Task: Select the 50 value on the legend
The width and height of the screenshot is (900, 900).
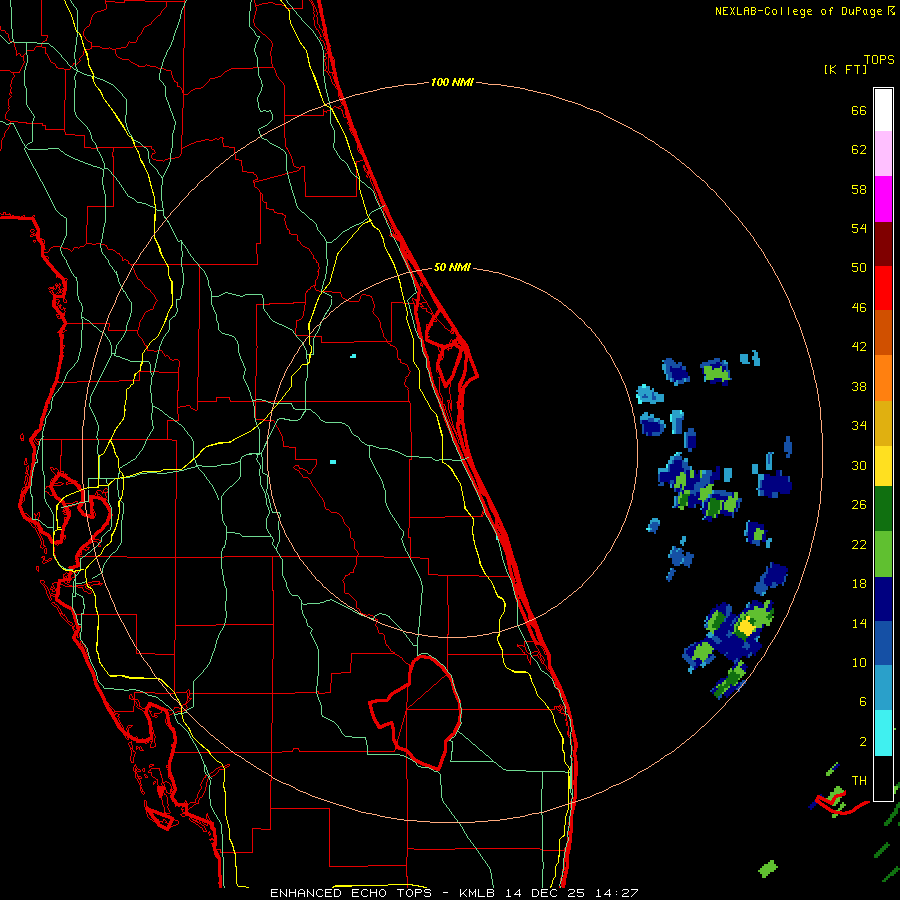Action: (x=859, y=268)
